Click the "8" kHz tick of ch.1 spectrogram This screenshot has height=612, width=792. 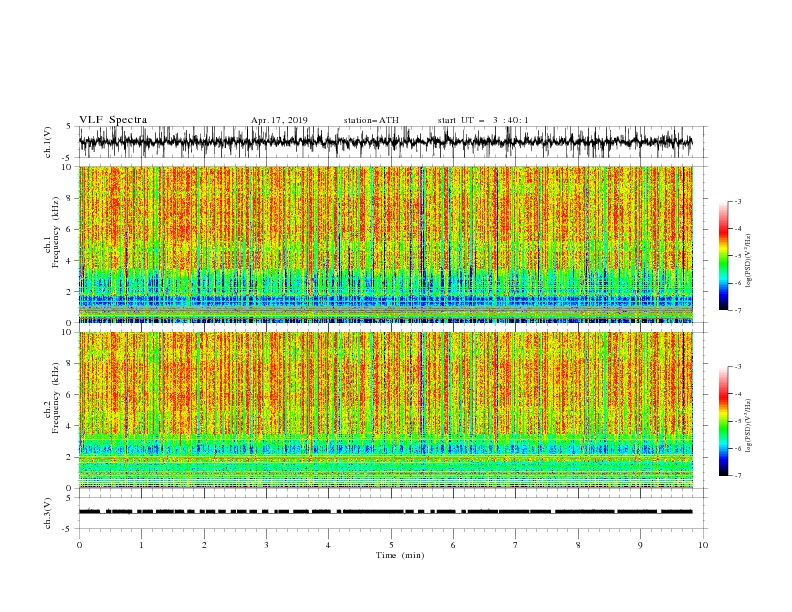[x=68, y=198]
